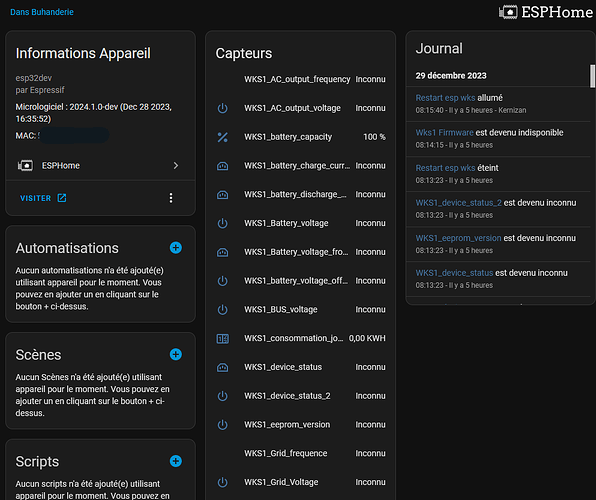Click the Journal panel scrollbar

click(592, 76)
